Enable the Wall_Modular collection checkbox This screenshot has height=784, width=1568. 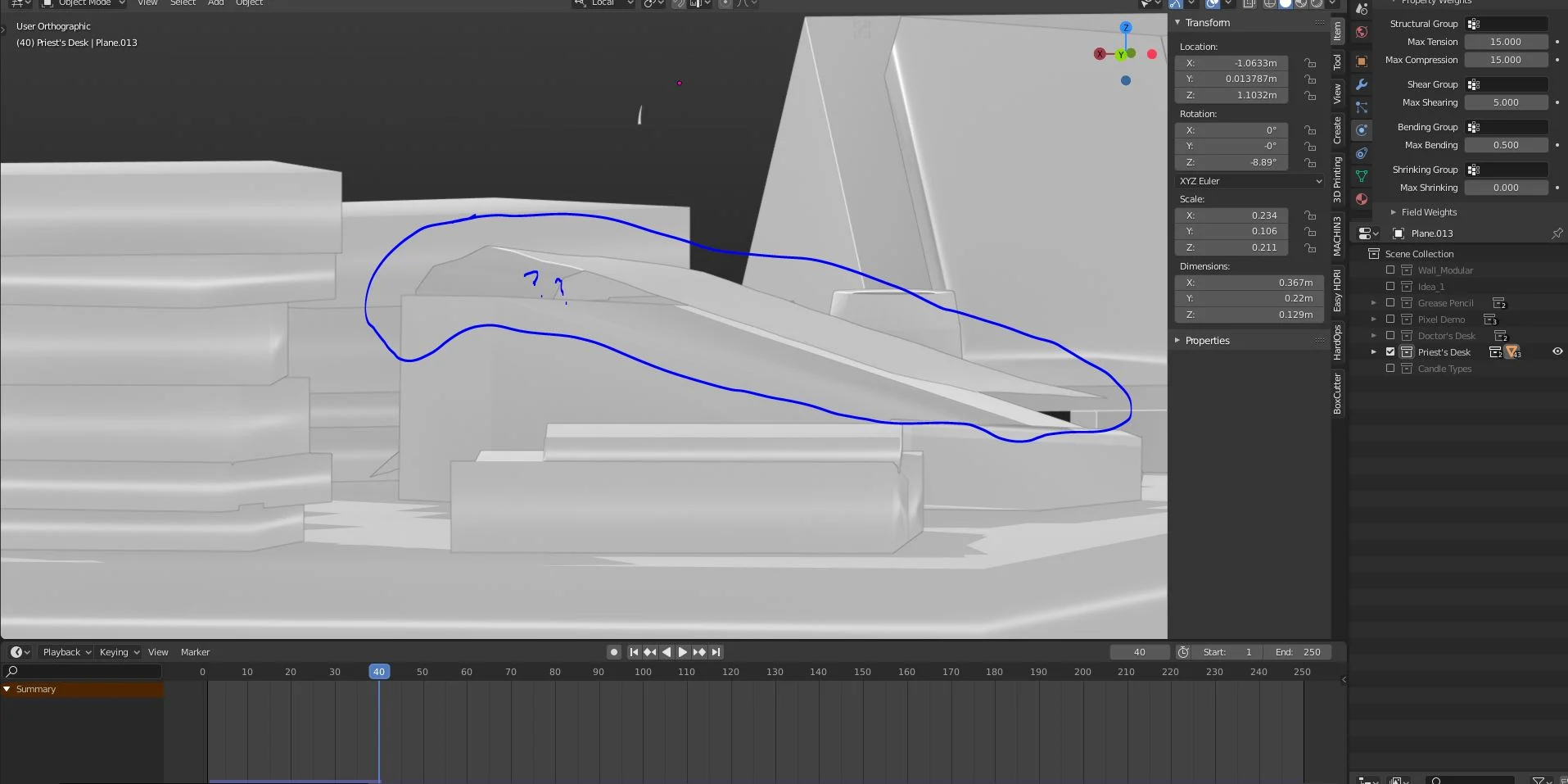coord(1390,270)
